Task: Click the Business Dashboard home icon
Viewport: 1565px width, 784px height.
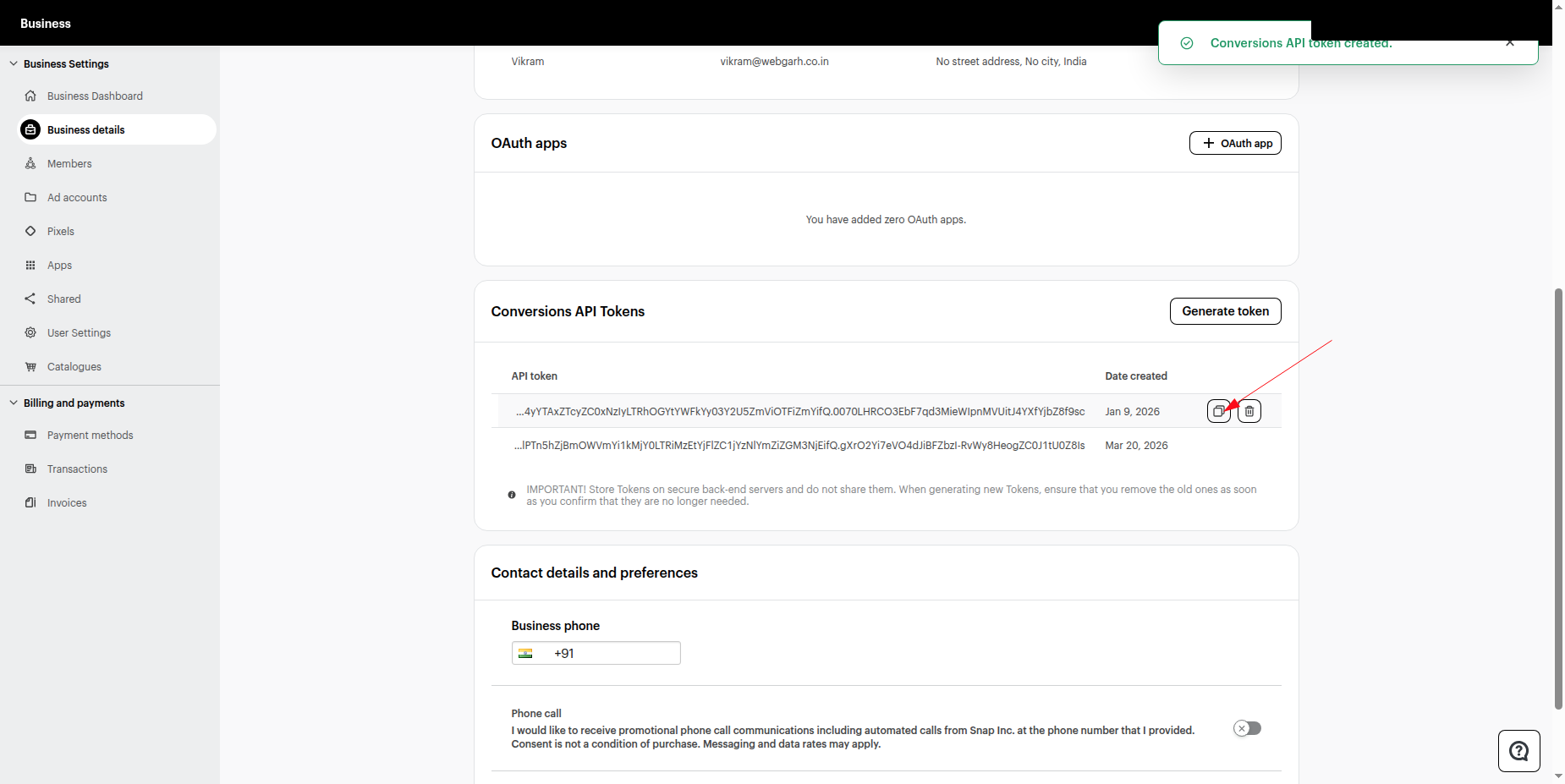Action: click(30, 96)
